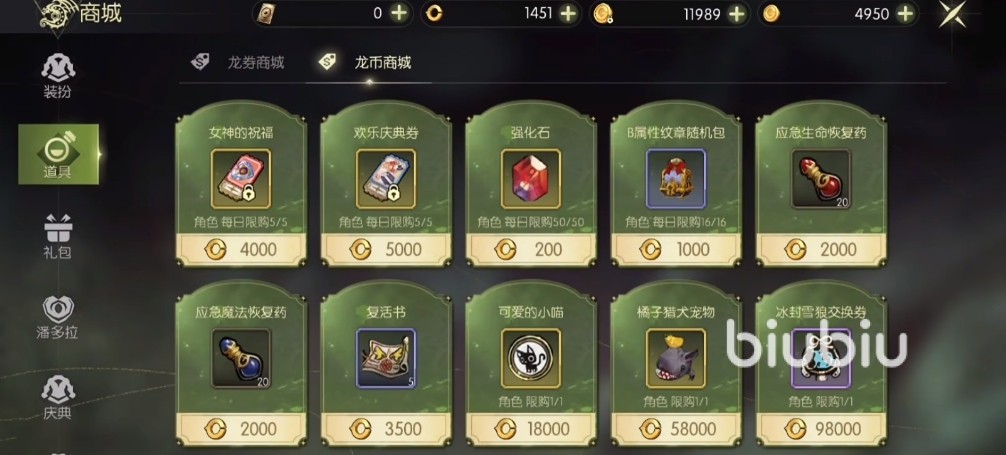
Task: Buy 应急生命恢复药 for 2000
Action: tap(821, 249)
